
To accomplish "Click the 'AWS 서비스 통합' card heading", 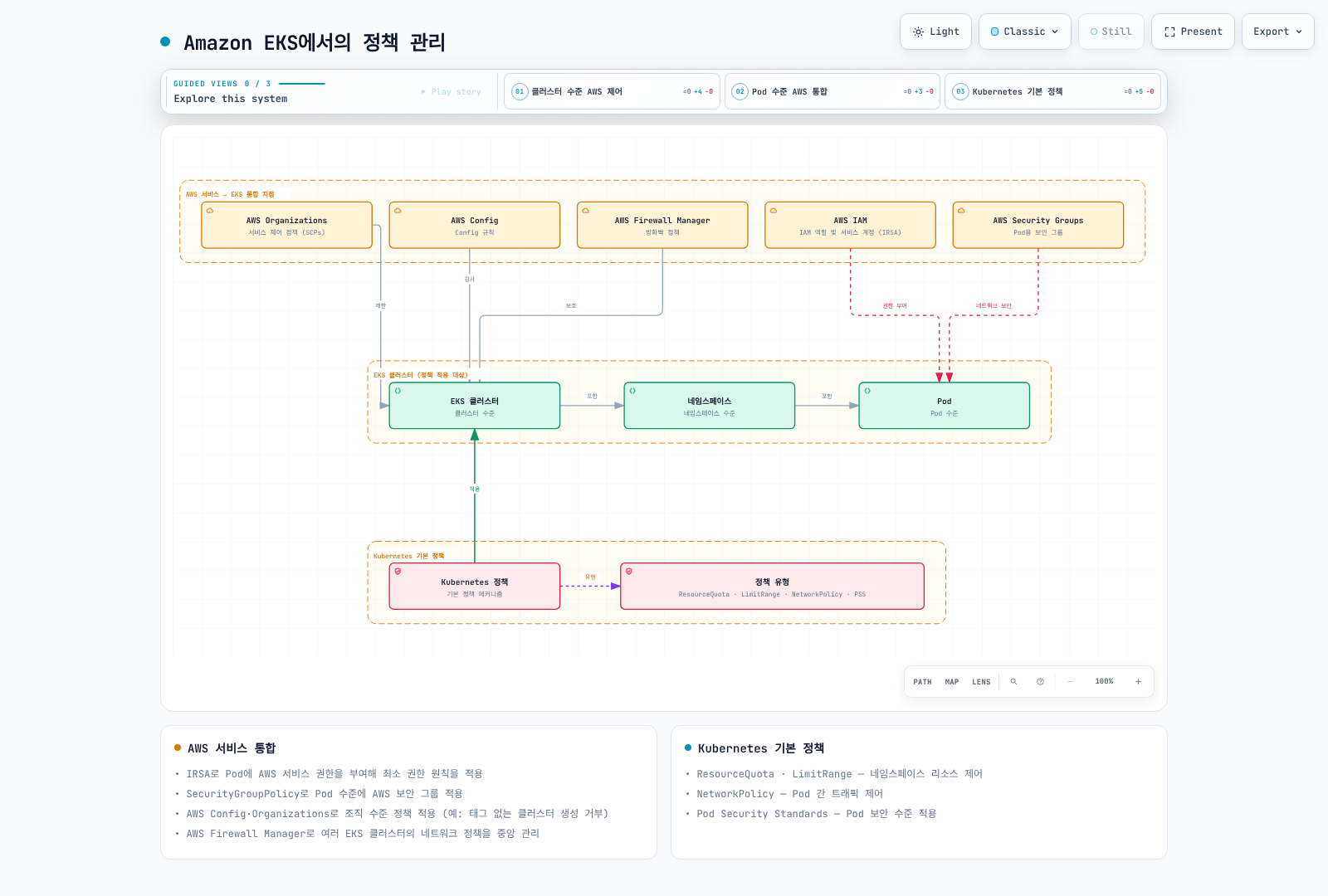I will (x=232, y=748).
